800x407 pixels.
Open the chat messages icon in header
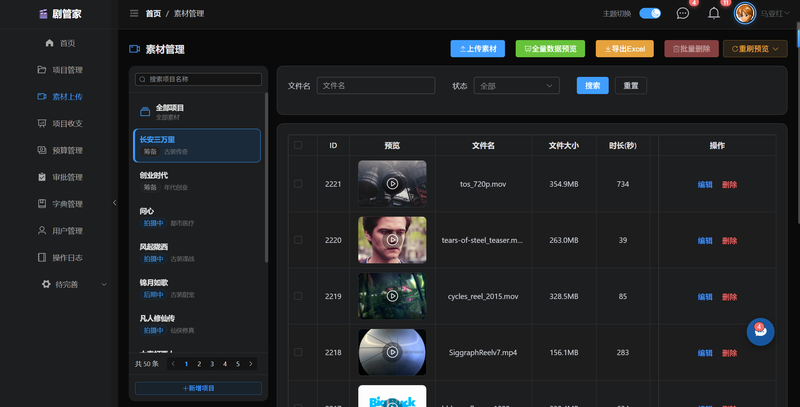[683, 13]
